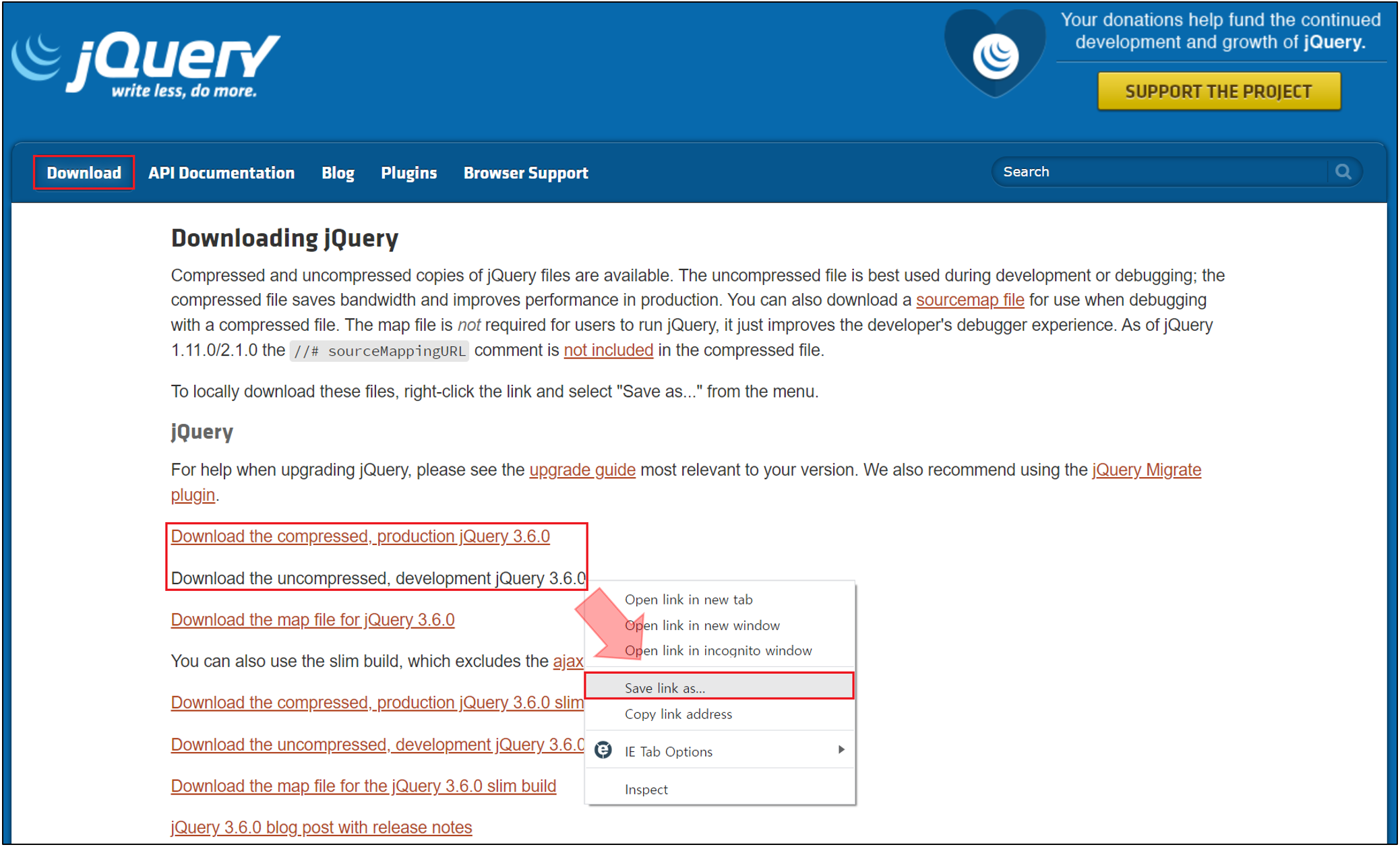Viewport: 1400px width, 847px height.
Task: Expand the IE Tab Options submenu arrow
Action: pyautogui.click(x=841, y=750)
